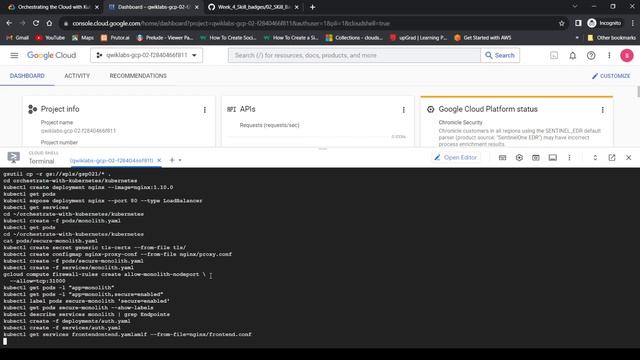Click the Google Cloud logo
640x360 pixels.
coord(51,55)
